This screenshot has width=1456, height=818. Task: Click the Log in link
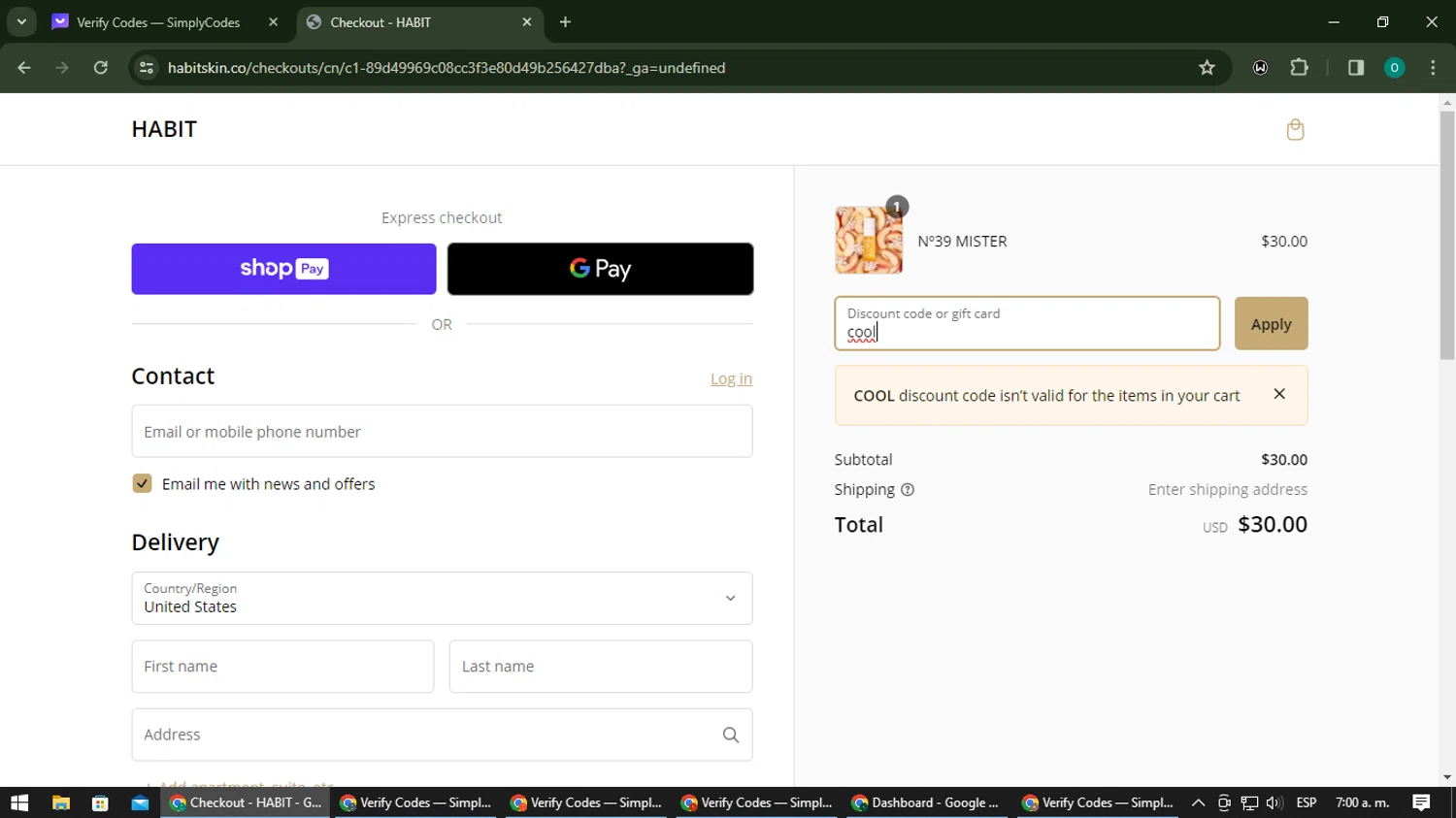click(731, 378)
